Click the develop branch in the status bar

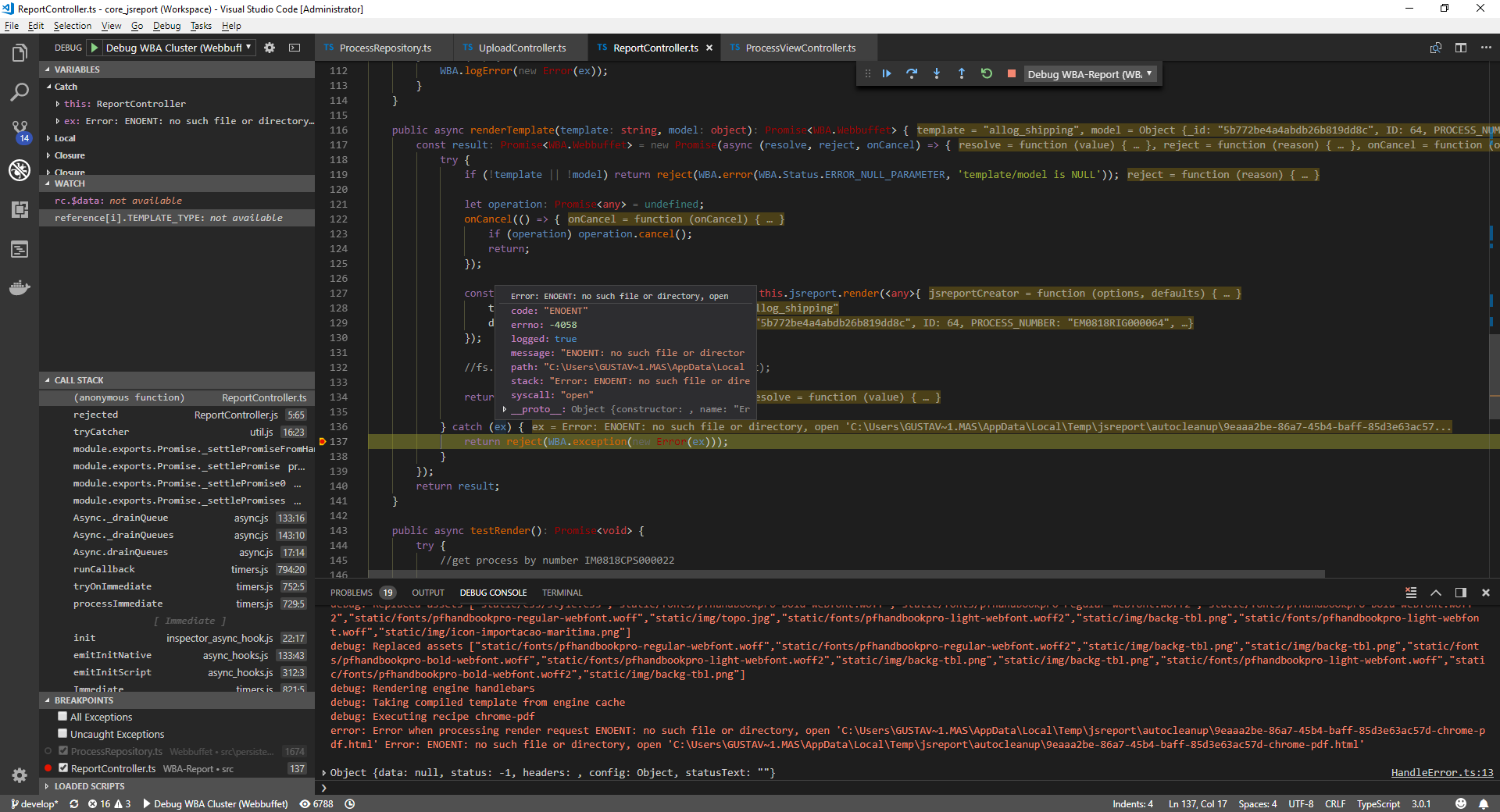pyautogui.click(x=34, y=804)
